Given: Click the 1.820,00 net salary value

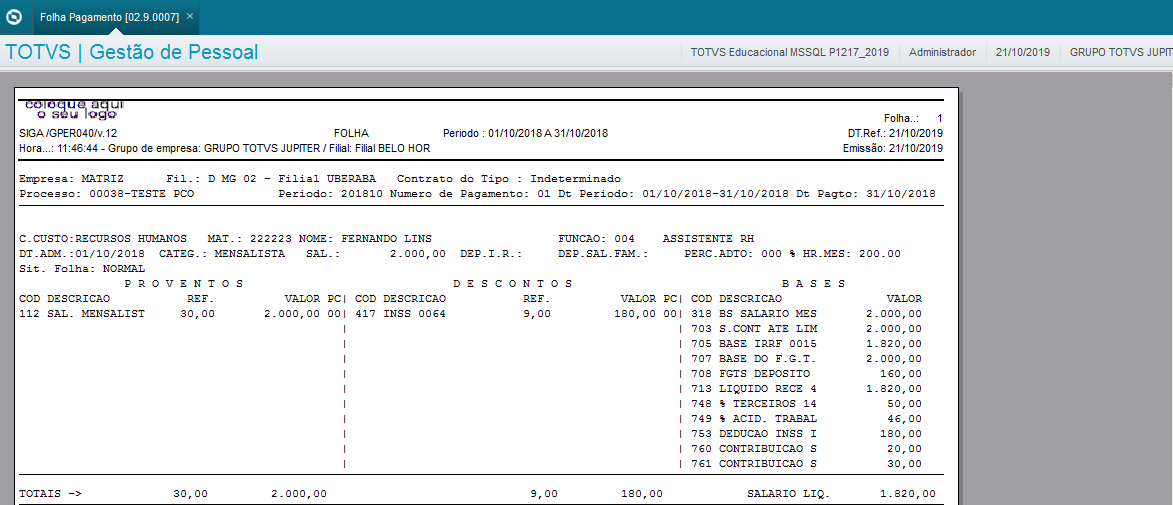Looking at the screenshot, I should 907,495.
